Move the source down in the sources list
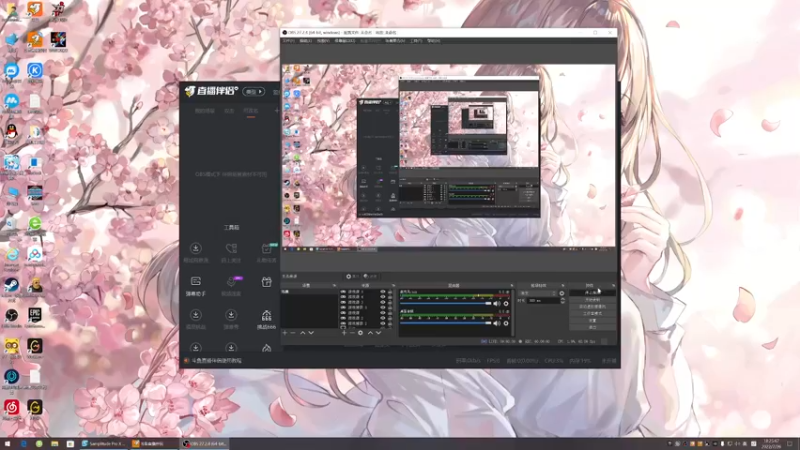 coord(378,333)
